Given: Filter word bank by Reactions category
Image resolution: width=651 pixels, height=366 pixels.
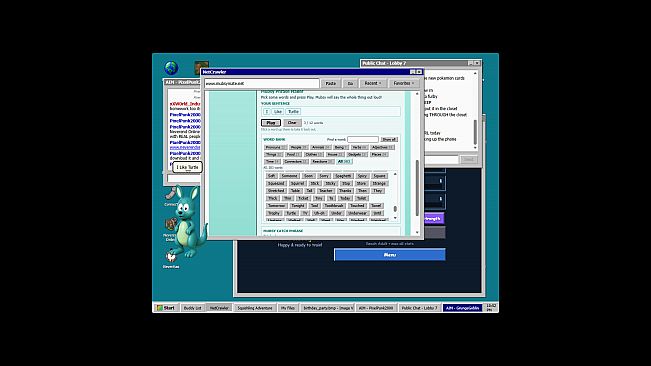Looking at the screenshot, I should pos(322,161).
